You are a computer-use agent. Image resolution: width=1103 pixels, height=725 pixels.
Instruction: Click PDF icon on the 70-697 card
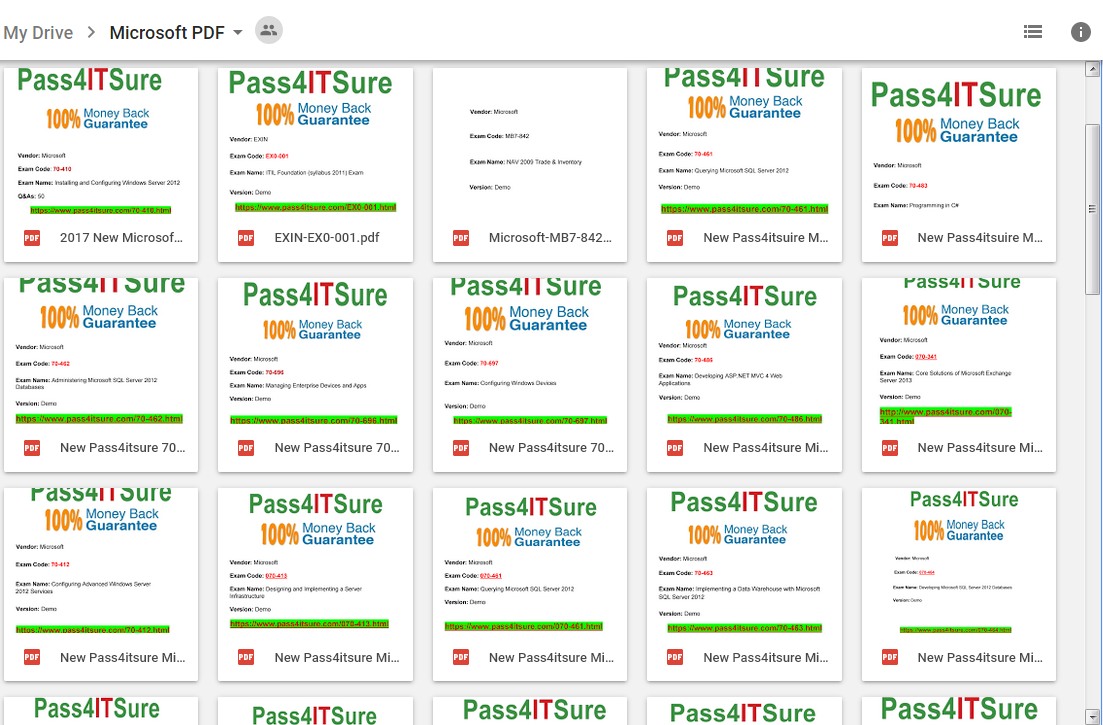pos(461,447)
